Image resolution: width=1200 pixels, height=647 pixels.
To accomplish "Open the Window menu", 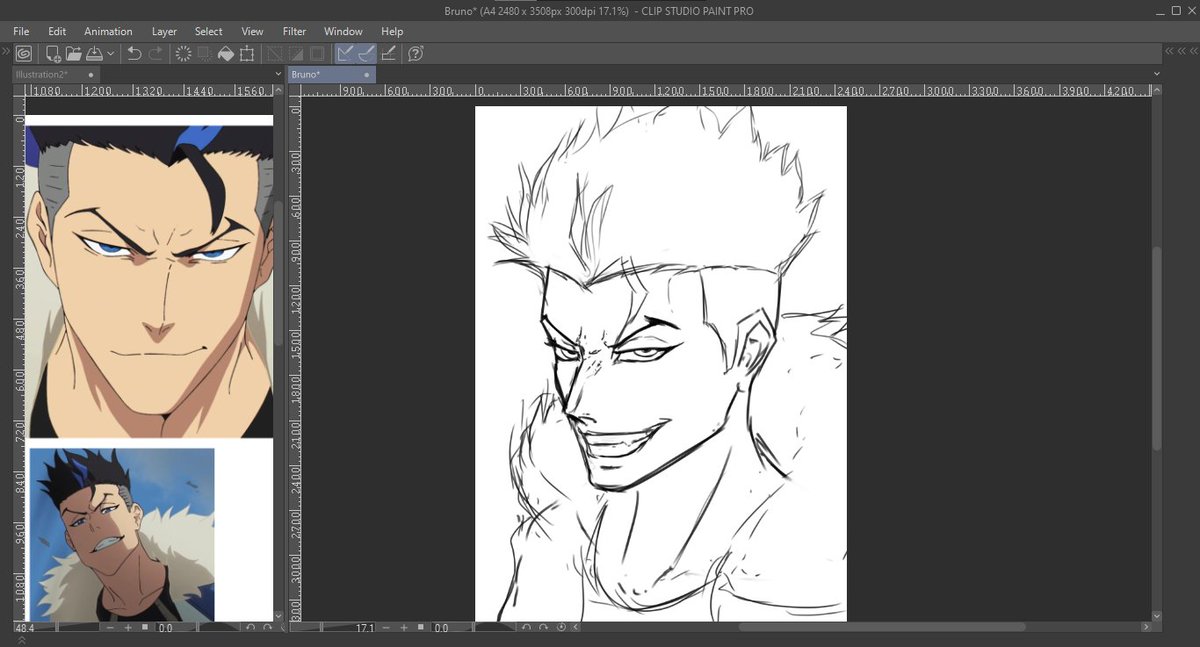I will coord(343,31).
